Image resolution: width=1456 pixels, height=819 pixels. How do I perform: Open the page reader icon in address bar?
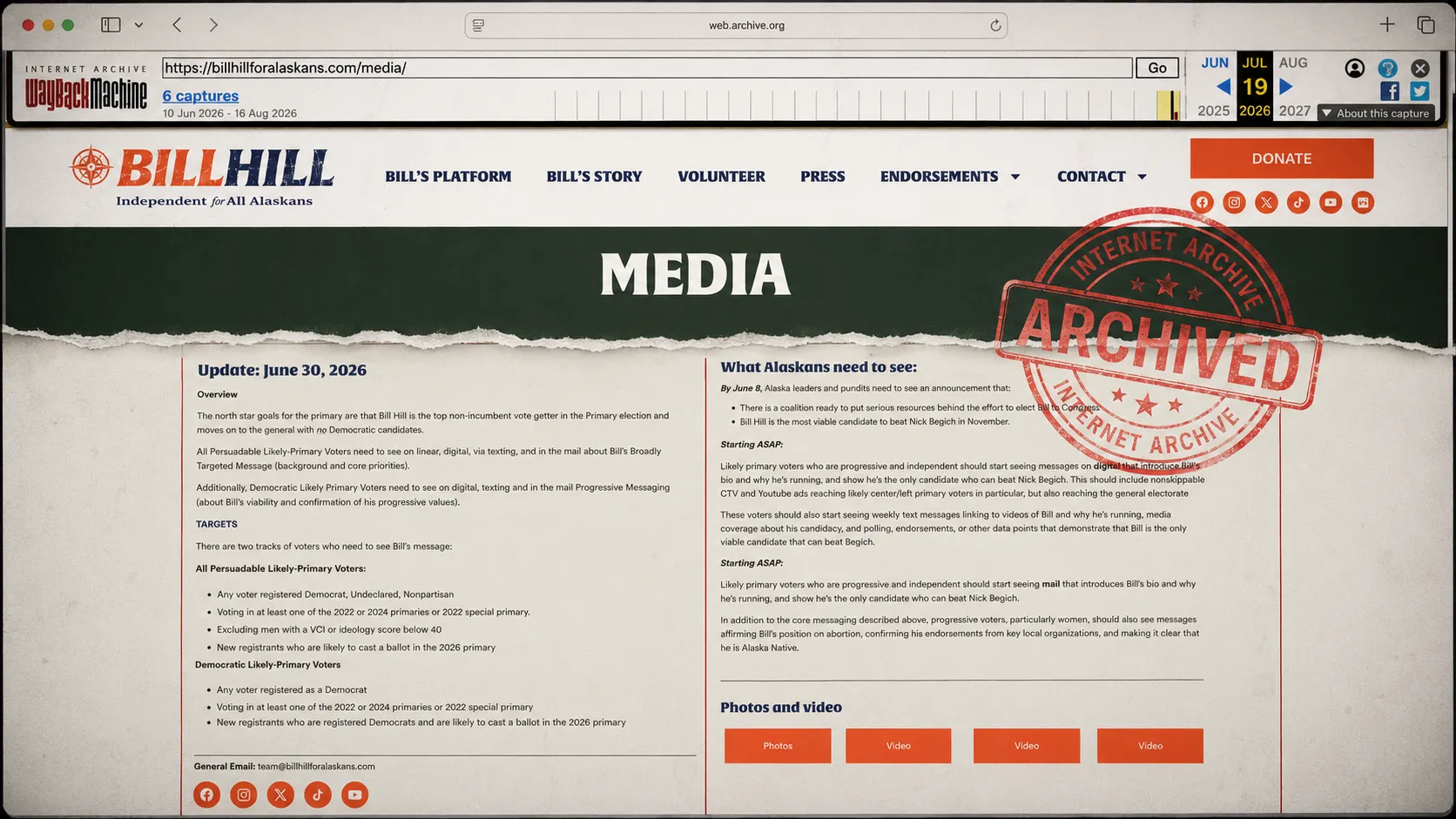pyautogui.click(x=478, y=25)
